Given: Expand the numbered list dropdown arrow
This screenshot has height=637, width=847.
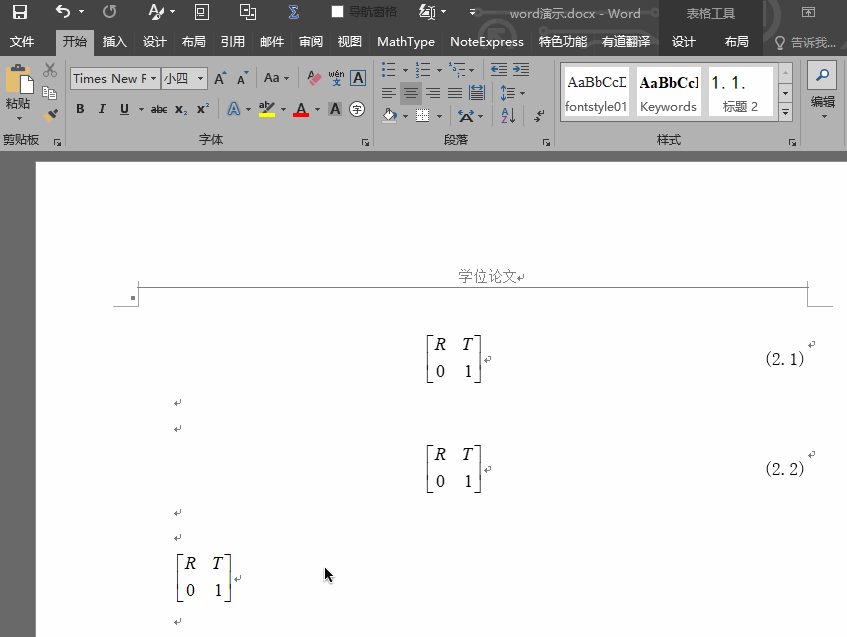Looking at the screenshot, I should click(439, 70).
